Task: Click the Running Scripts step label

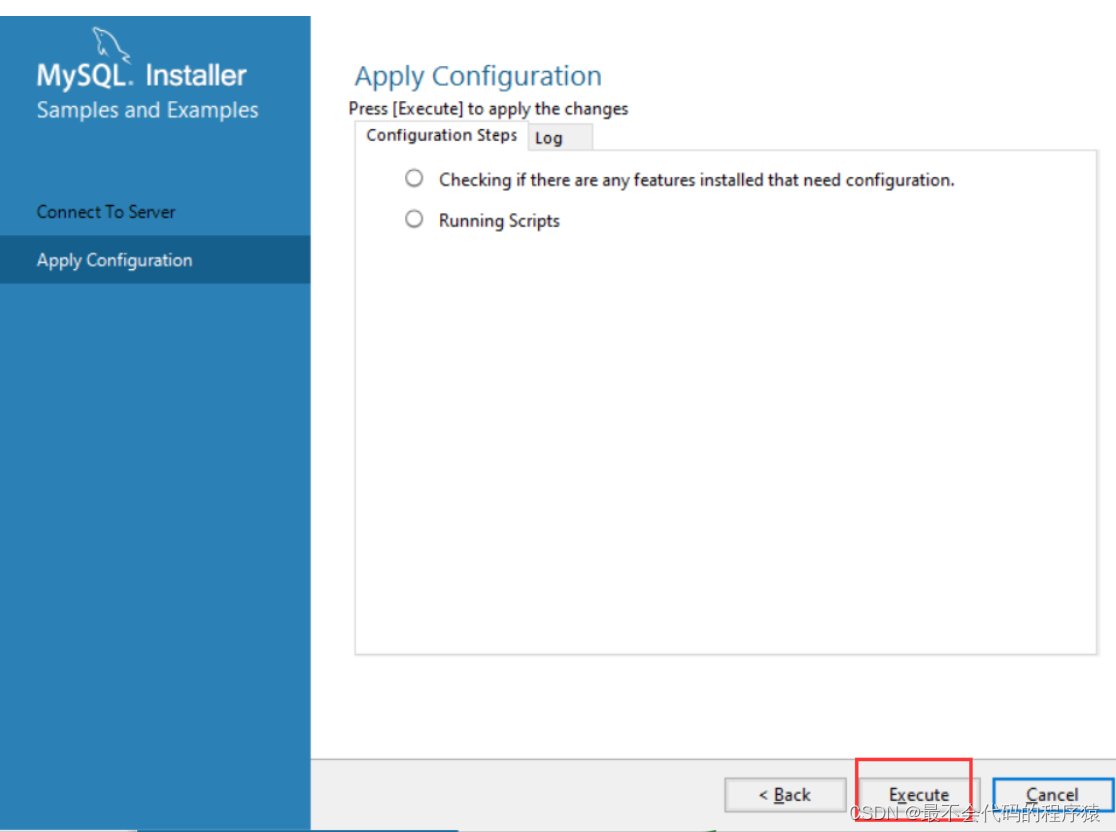Action: (499, 221)
